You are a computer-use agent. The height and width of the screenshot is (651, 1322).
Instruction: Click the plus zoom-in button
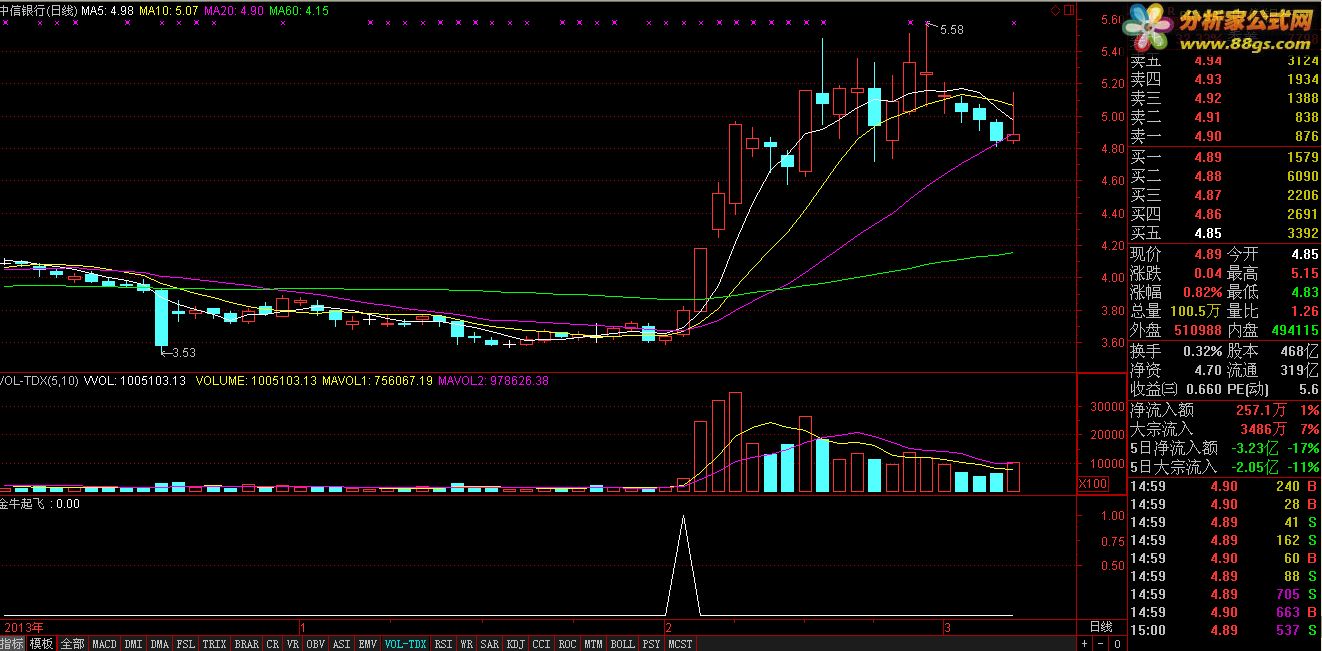point(1084,643)
